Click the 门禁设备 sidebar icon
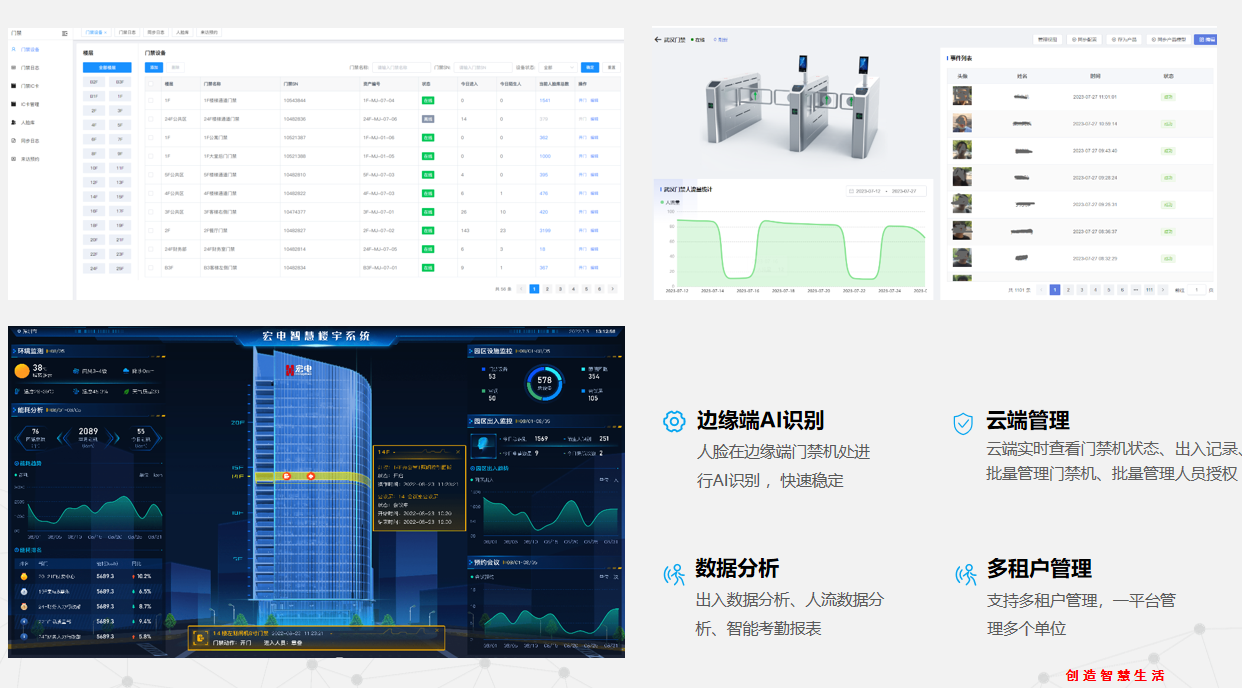This screenshot has height=688, width=1242. (15, 49)
